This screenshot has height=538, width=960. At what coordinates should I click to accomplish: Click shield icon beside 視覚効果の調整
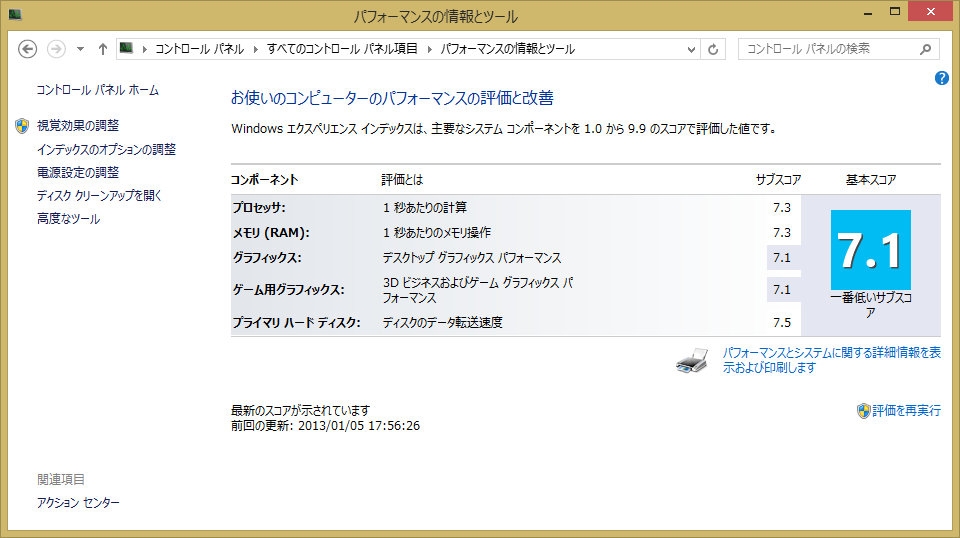pos(22,126)
